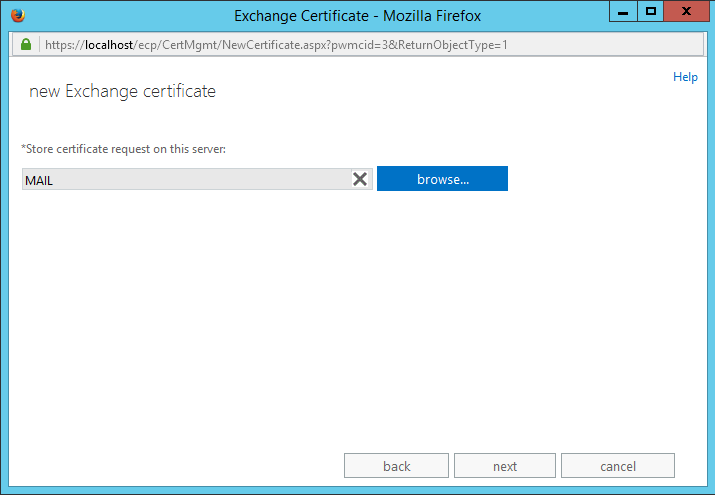
Task: Proceed with the next button
Action: point(505,466)
